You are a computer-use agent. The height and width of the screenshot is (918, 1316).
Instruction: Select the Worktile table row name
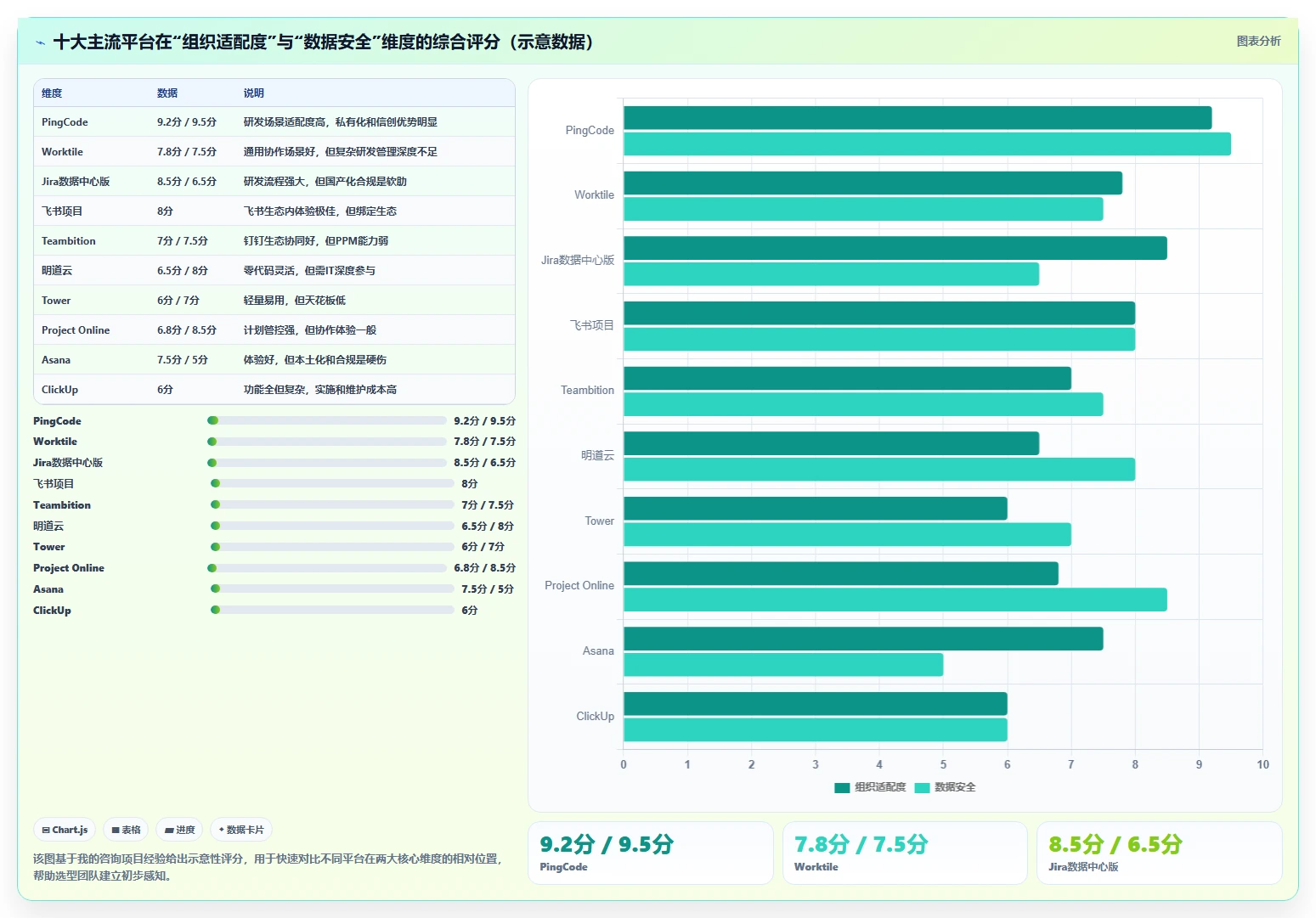[x=62, y=152]
